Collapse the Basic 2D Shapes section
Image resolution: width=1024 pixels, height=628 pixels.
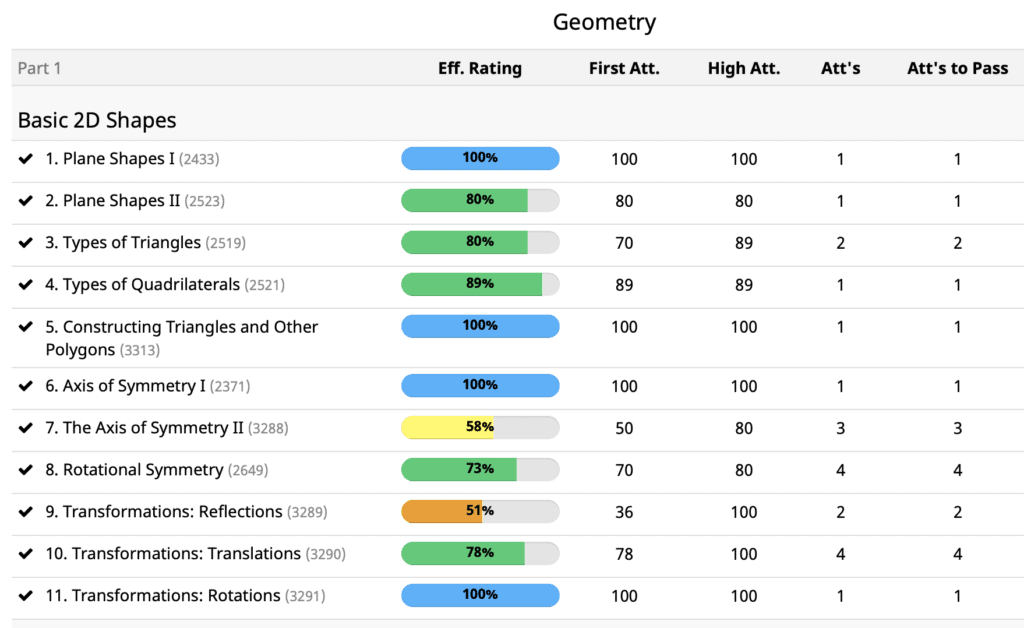pyautogui.click(x=95, y=119)
